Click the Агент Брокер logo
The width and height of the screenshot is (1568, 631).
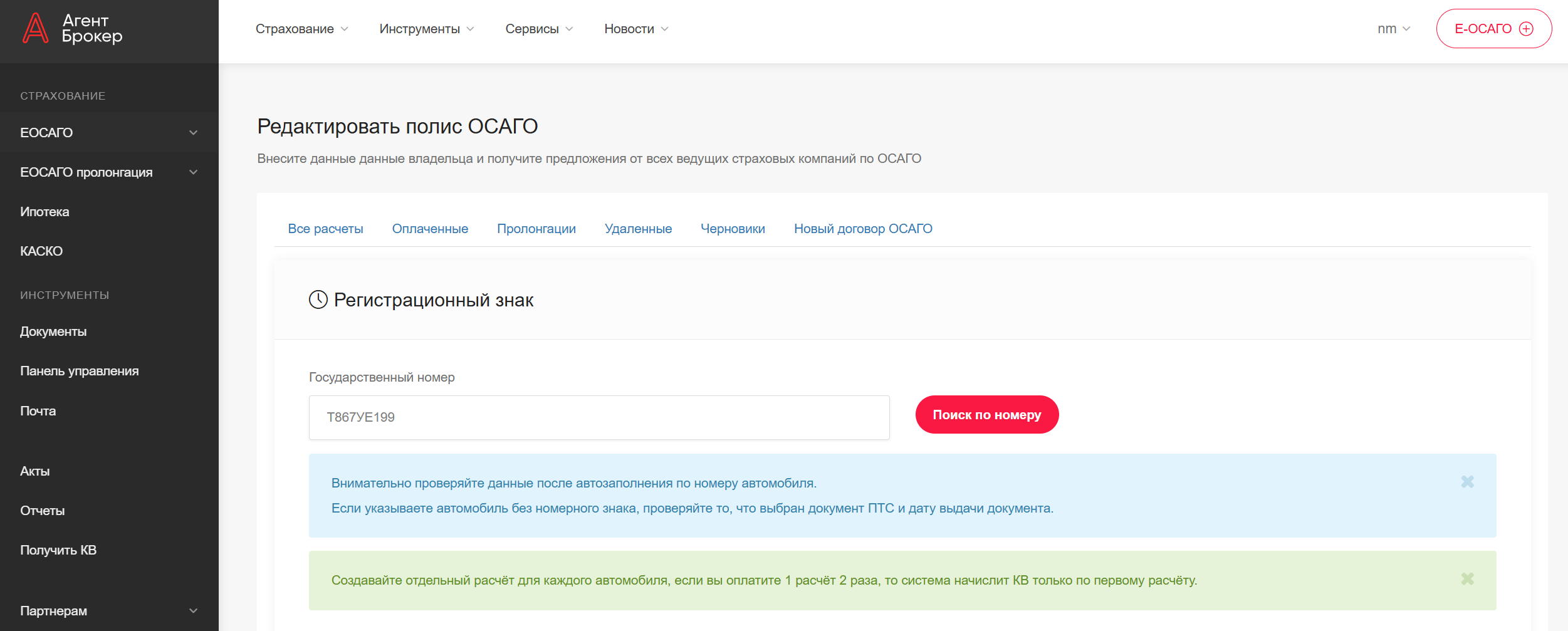point(73,29)
